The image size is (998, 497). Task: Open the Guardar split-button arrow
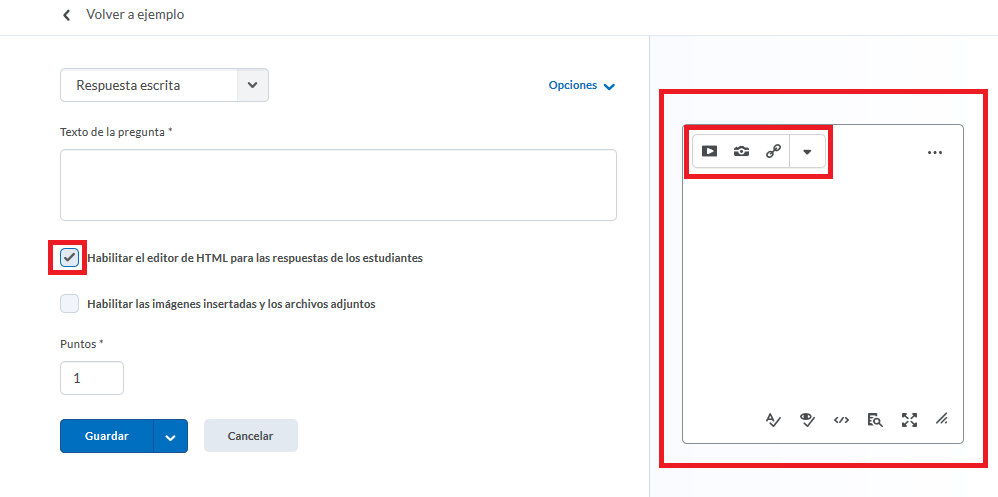coord(170,437)
